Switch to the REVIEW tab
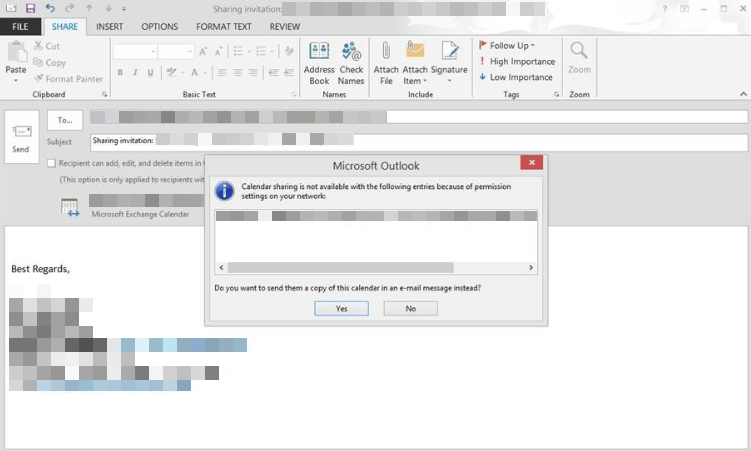This screenshot has width=751, height=451. click(284, 27)
